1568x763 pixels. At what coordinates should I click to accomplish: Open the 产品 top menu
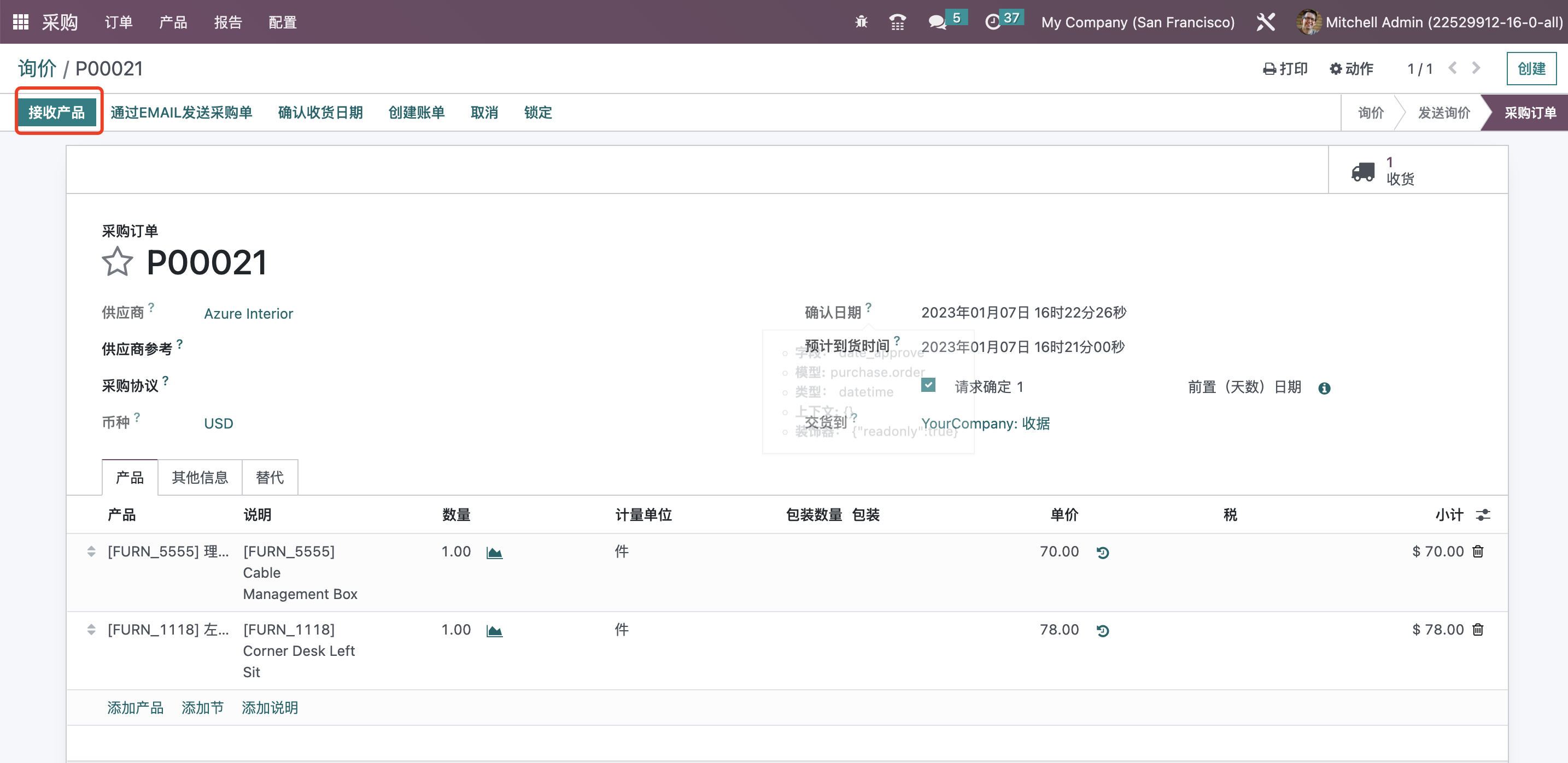click(173, 22)
